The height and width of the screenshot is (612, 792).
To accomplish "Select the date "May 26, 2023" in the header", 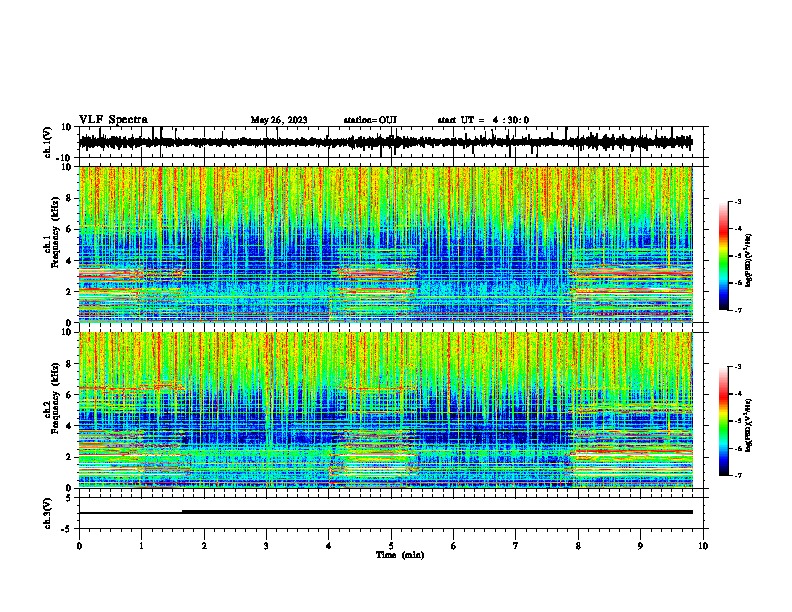I will 279,120.
